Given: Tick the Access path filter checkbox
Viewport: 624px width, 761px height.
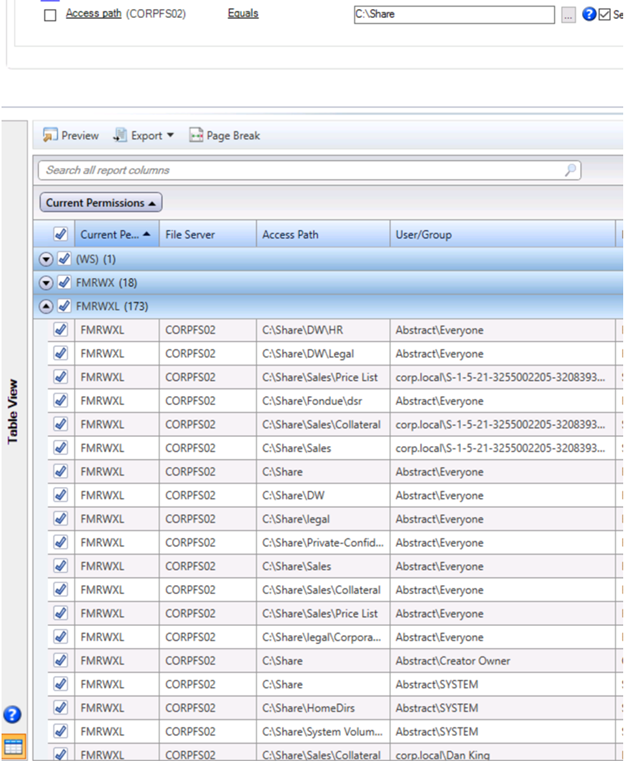Looking at the screenshot, I should (x=50, y=15).
